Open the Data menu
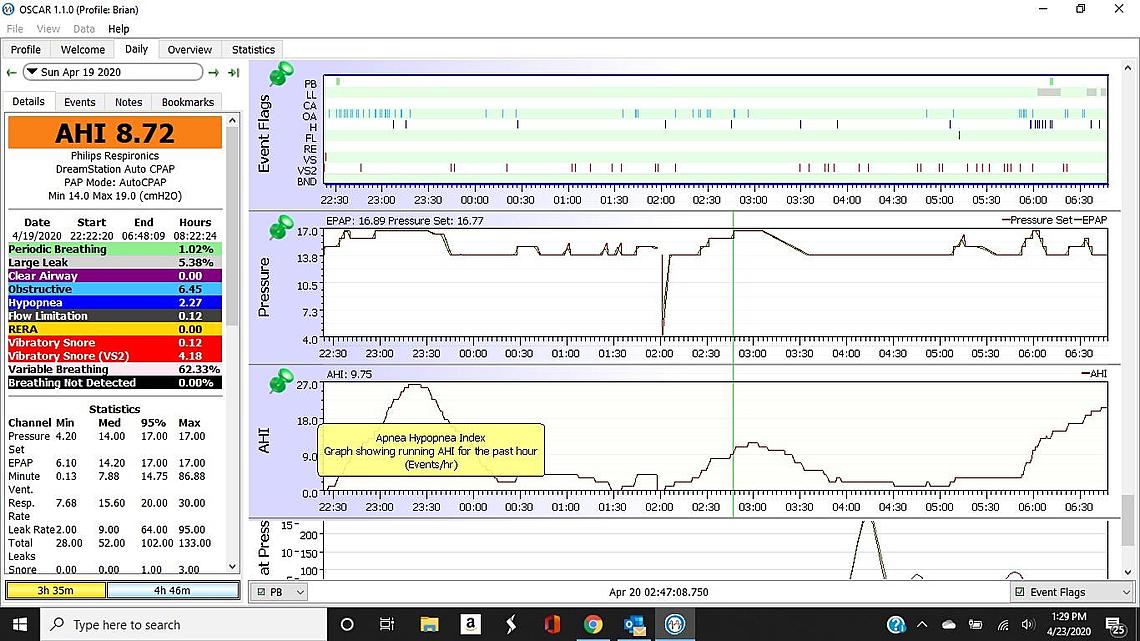Screen dimensions: 1140x641 pyautogui.click(x=84, y=29)
